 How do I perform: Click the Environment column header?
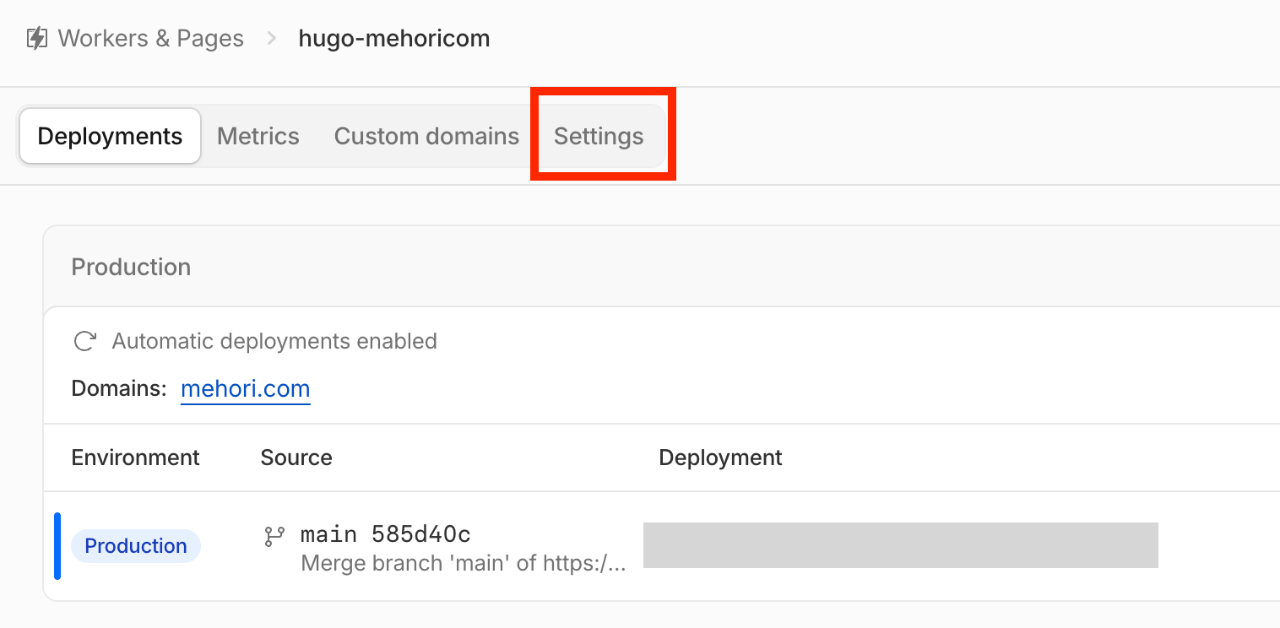point(135,458)
